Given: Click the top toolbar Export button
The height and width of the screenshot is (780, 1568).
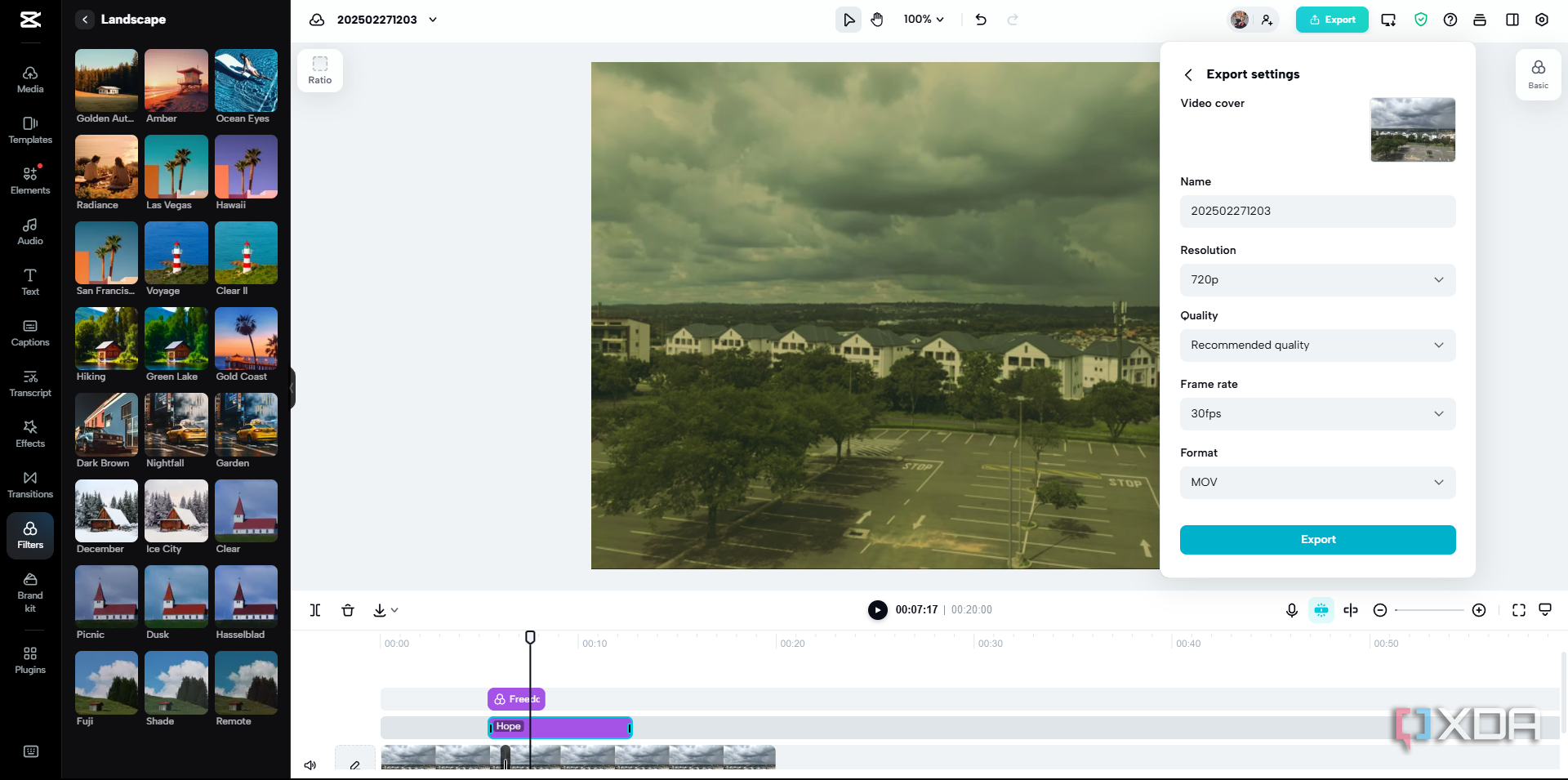Looking at the screenshot, I should tap(1332, 20).
